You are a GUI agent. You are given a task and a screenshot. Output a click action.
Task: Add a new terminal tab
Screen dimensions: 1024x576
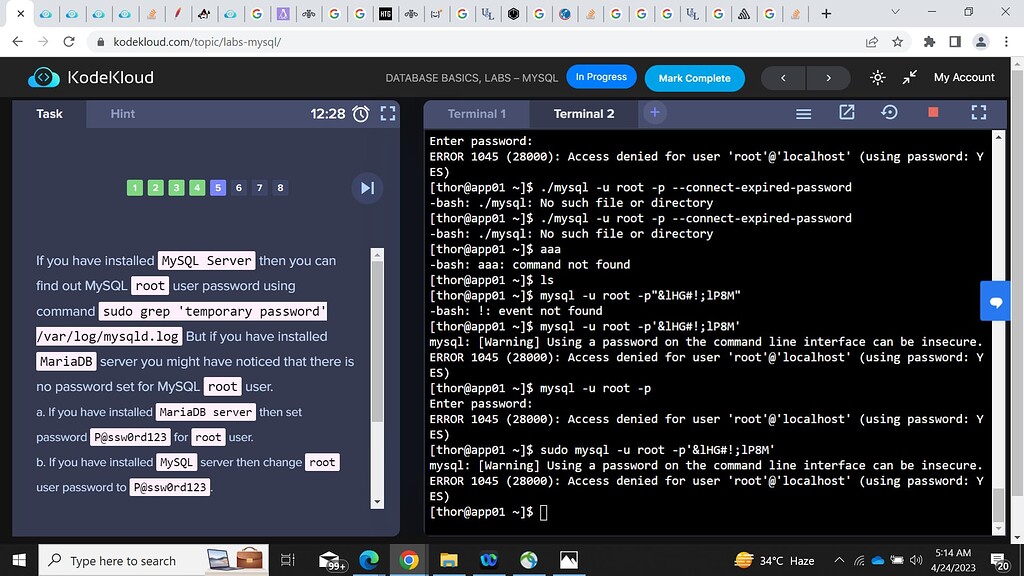pyautogui.click(x=654, y=113)
